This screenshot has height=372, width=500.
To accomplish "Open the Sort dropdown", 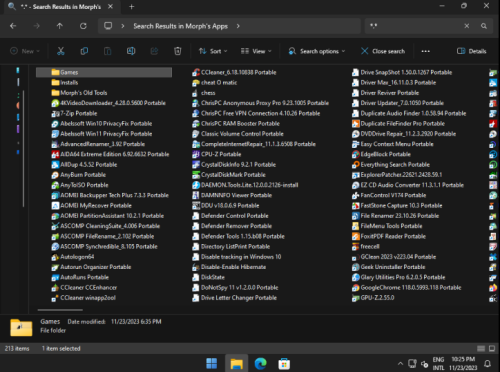I will pos(213,51).
